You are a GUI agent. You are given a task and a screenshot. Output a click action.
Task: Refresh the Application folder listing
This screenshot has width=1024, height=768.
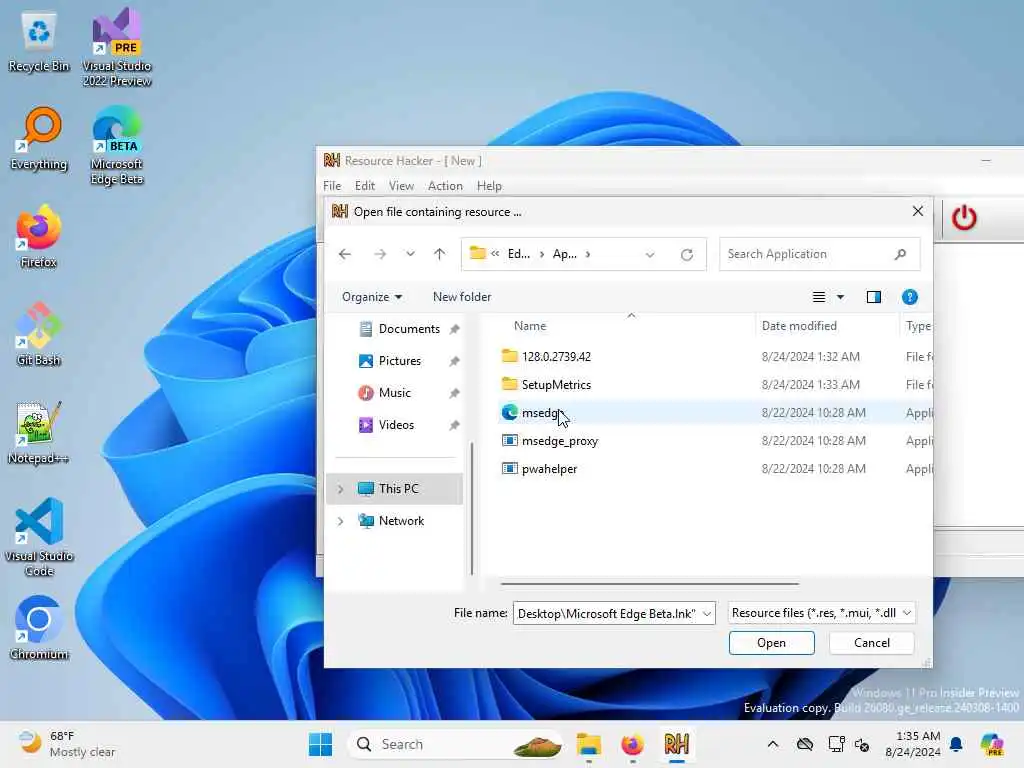(x=686, y=255)
